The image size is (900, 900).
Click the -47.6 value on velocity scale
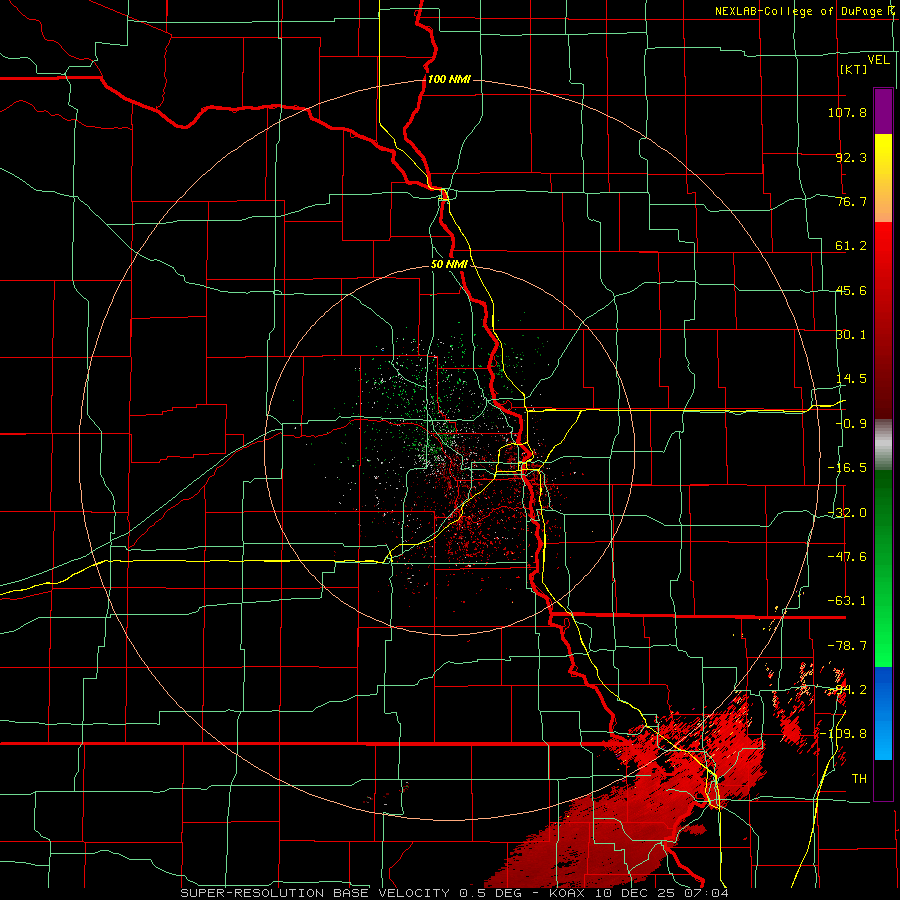(847, 557)
